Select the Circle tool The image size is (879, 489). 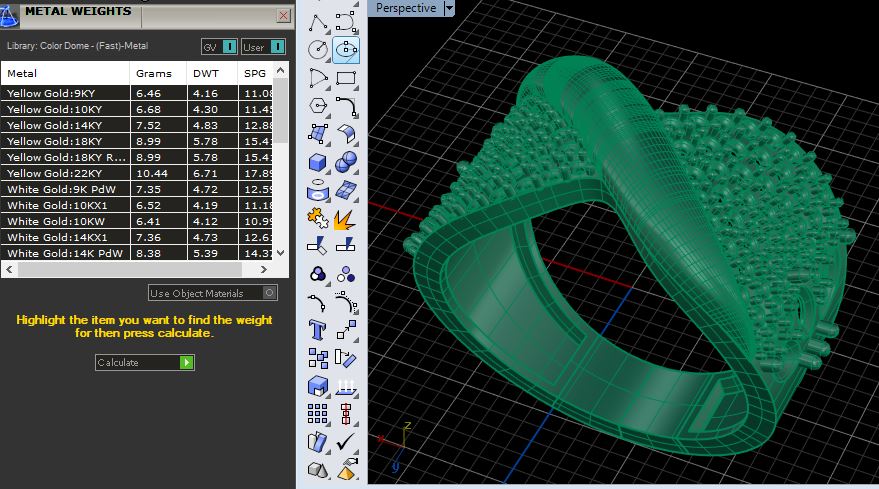pyautogui.click(x=318, y=49)
